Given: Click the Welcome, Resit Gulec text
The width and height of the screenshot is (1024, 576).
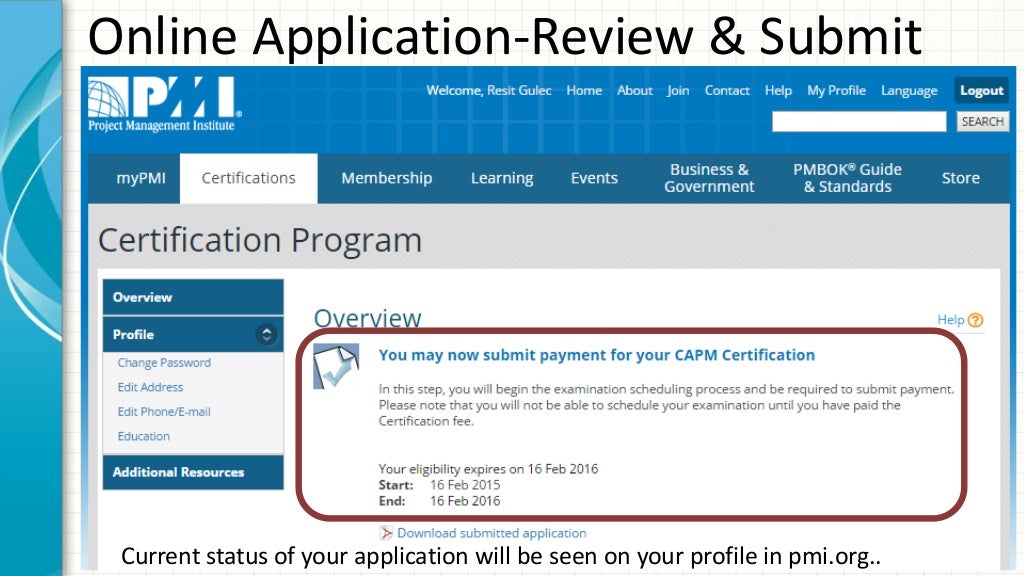Looking at the screenshot, I should tap(489, 90).
